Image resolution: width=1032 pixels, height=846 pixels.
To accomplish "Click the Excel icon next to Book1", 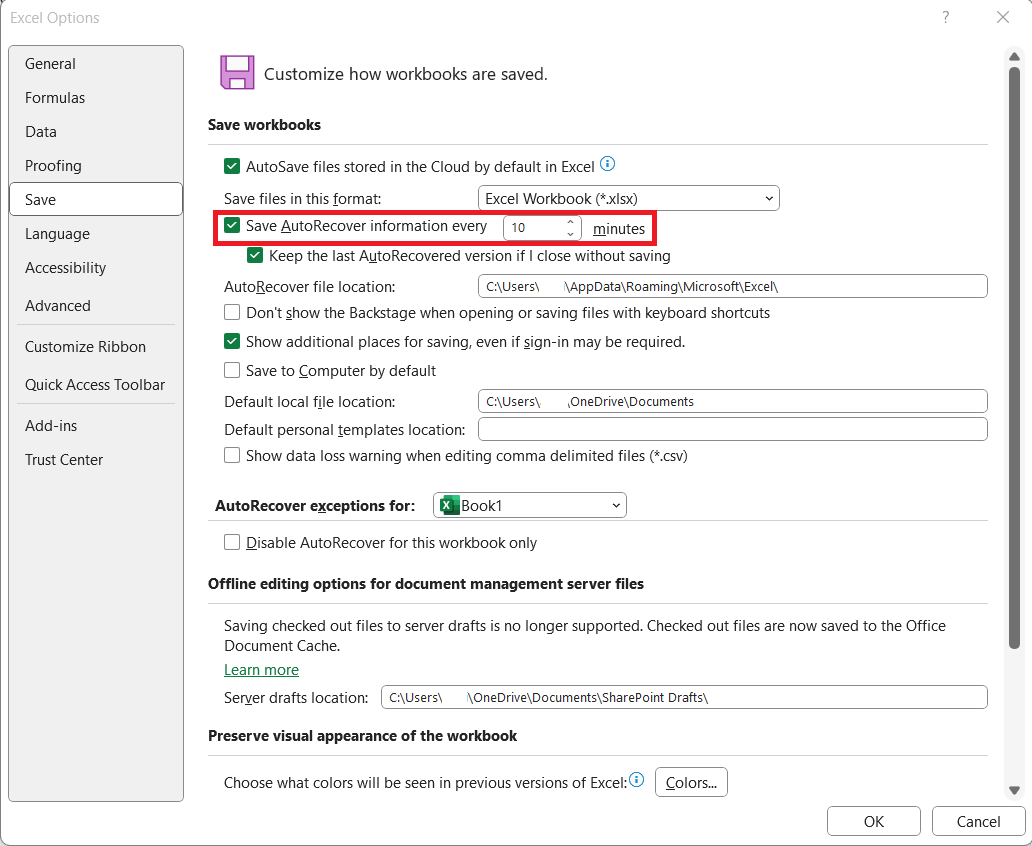I will tap(450, 505).
